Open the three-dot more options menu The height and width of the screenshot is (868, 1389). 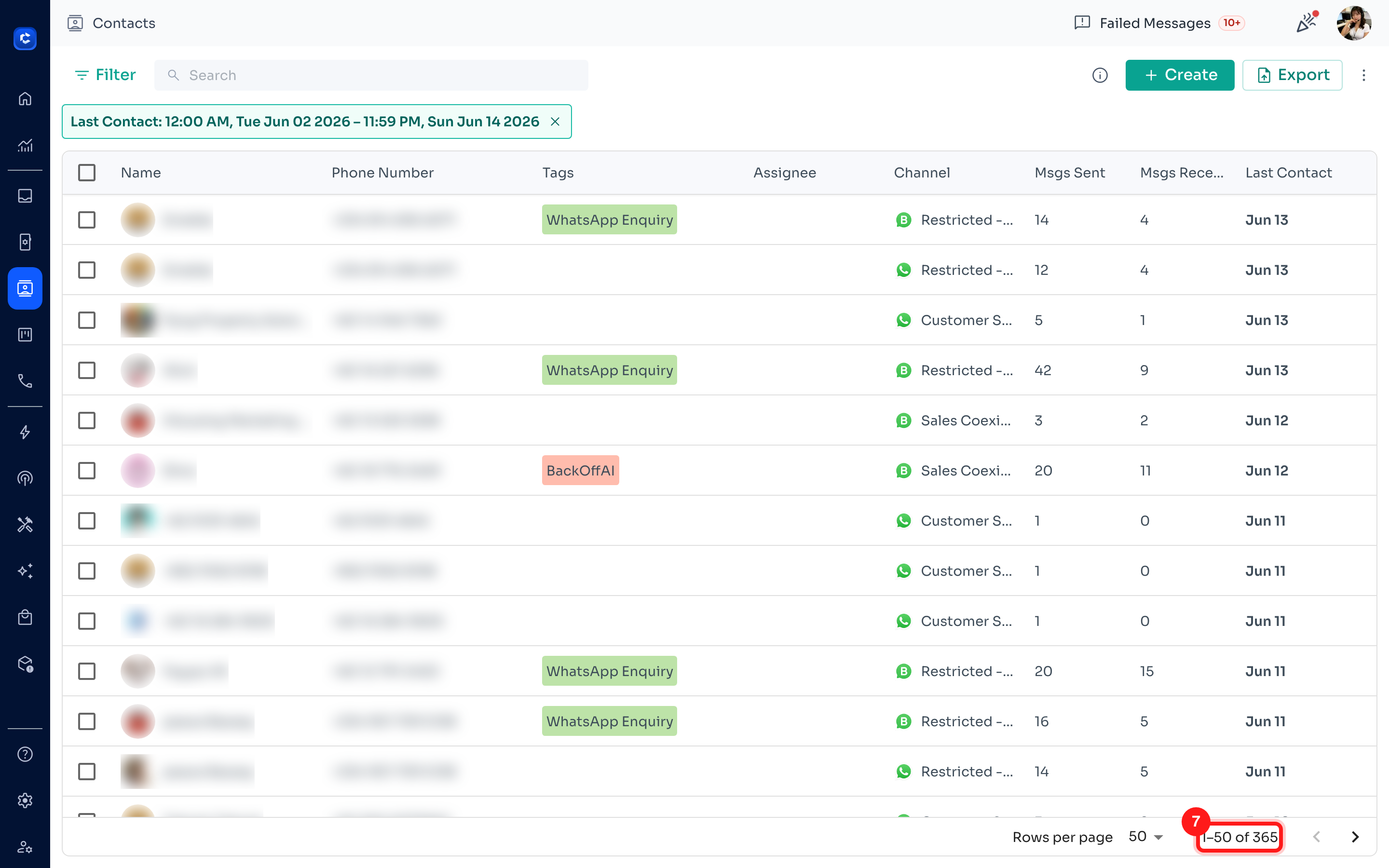[1364, 75]
